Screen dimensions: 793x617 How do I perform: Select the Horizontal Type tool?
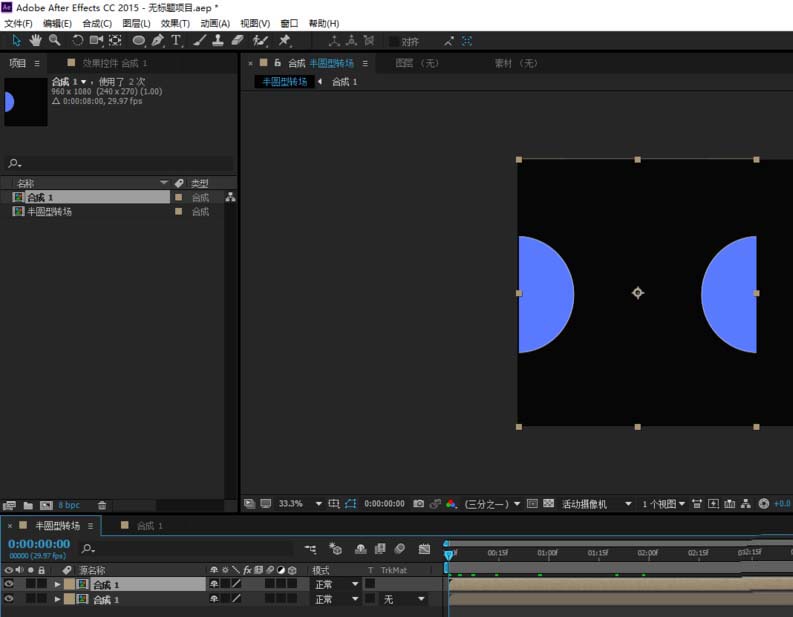[176, 40]
